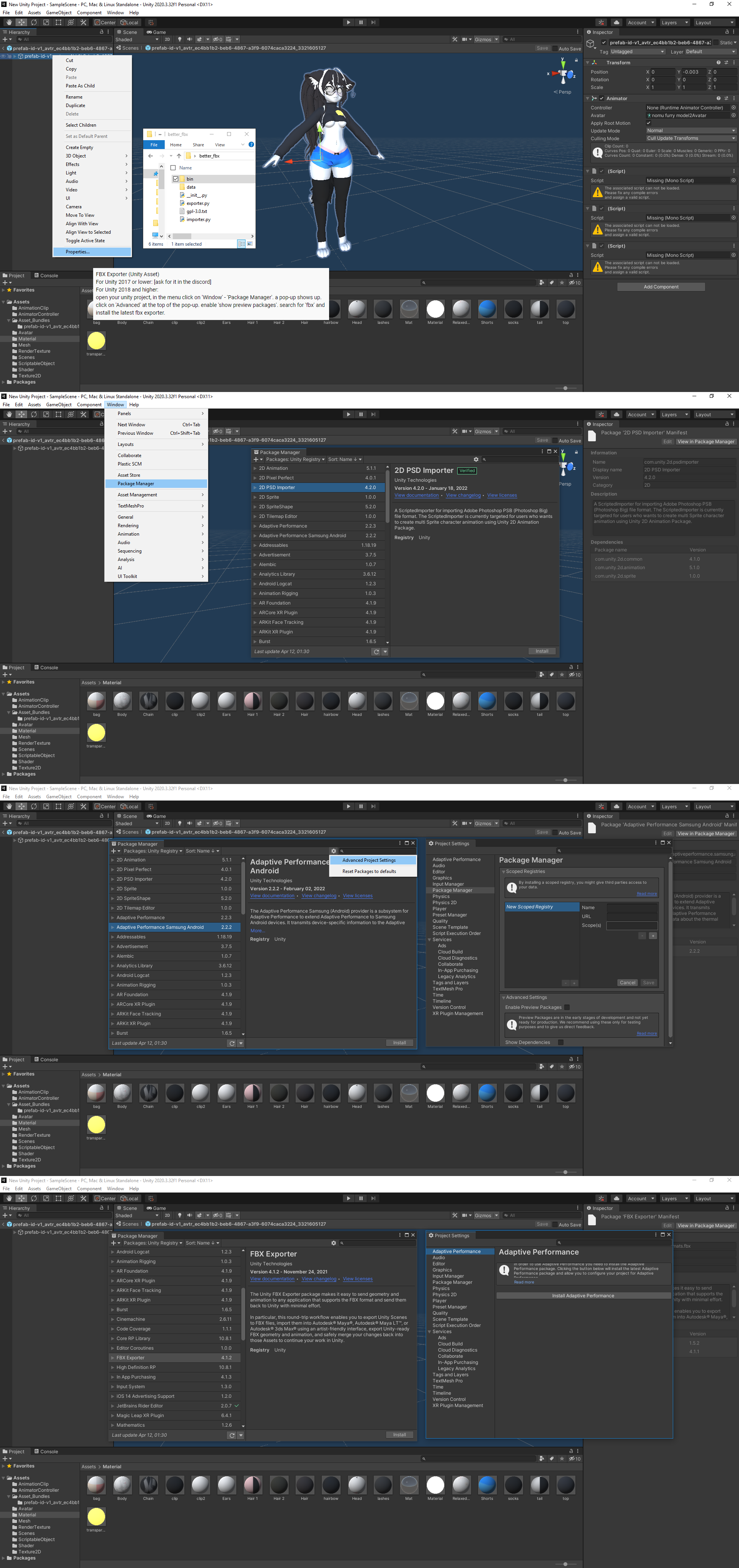Viewport: 739px width, 1568px height.
Task: Open the Animator component preset icon
Action: point(726,99)
